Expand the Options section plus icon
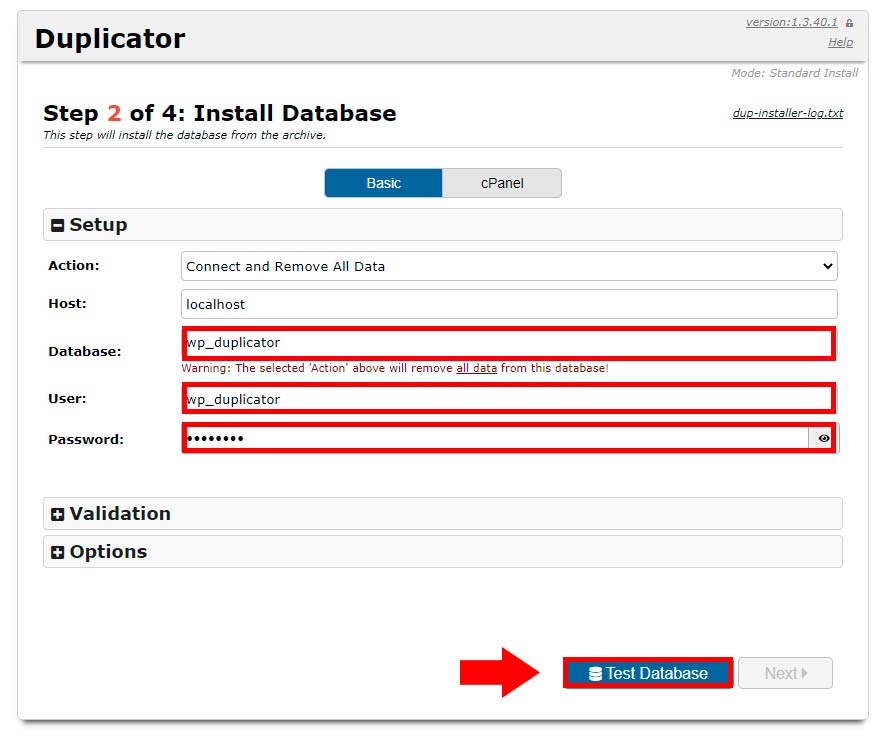 click(x=57, y=552)
